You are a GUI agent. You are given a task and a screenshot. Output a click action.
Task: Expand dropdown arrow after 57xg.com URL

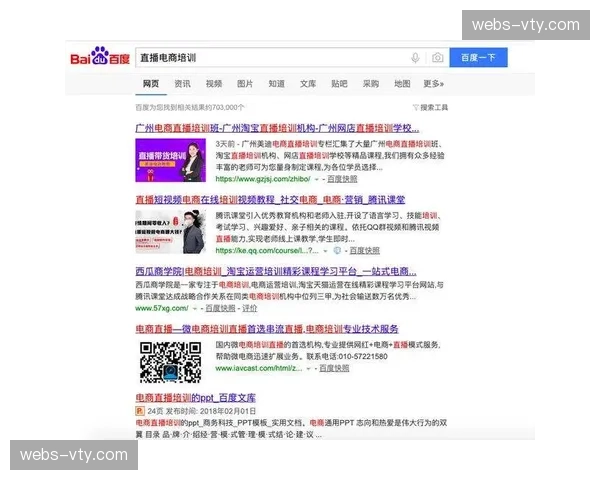tap(195, 309)
